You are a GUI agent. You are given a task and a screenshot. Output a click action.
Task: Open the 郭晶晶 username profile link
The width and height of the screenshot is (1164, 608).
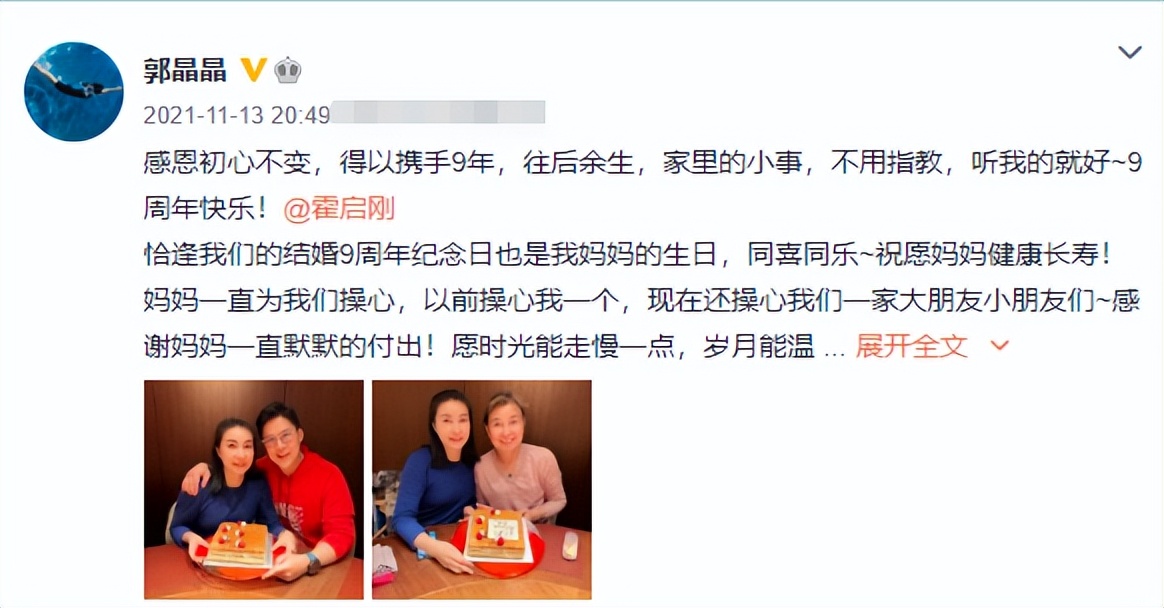(x=185, y=71)
